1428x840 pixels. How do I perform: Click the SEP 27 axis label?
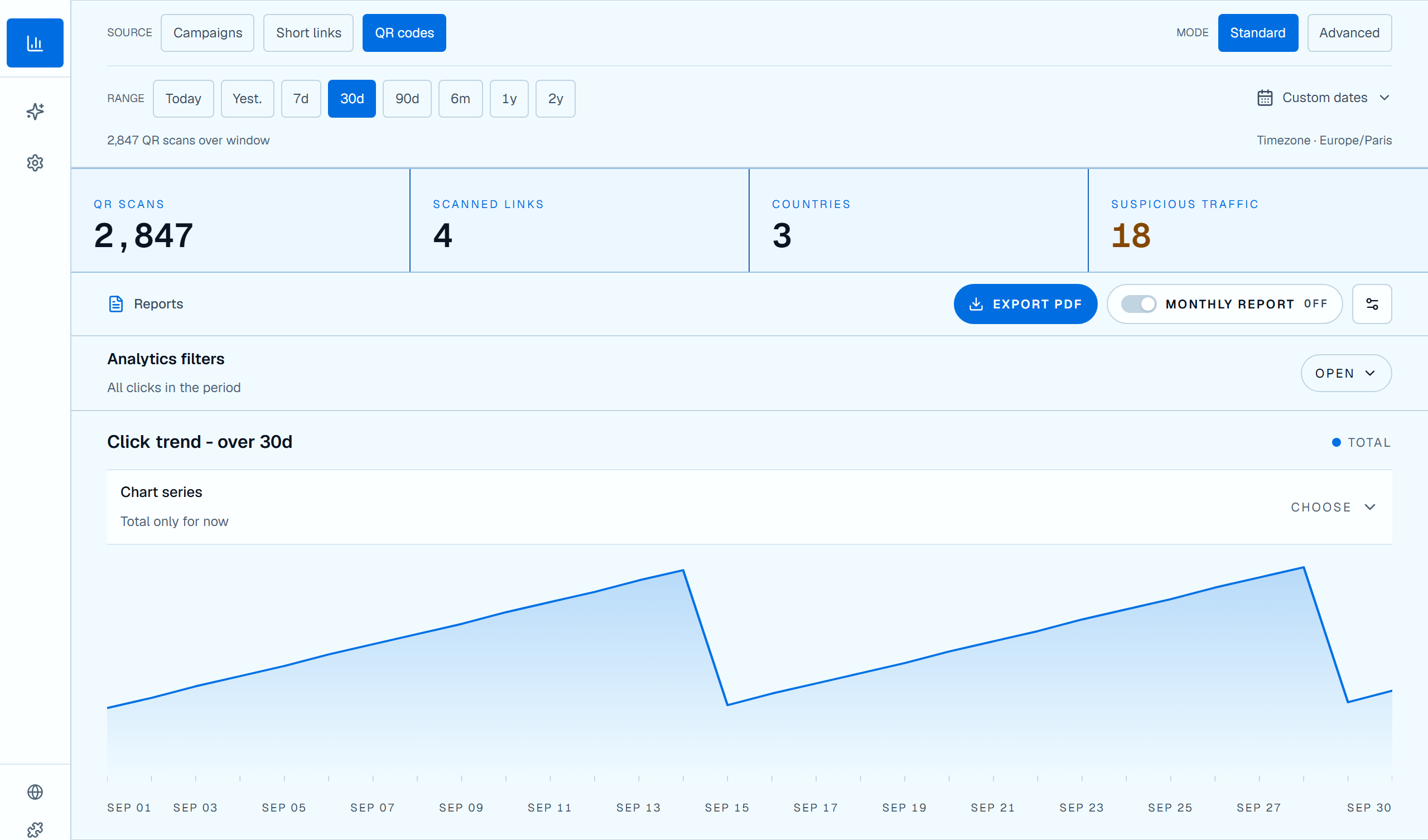pyautogui.click(x=1258, y=808)
